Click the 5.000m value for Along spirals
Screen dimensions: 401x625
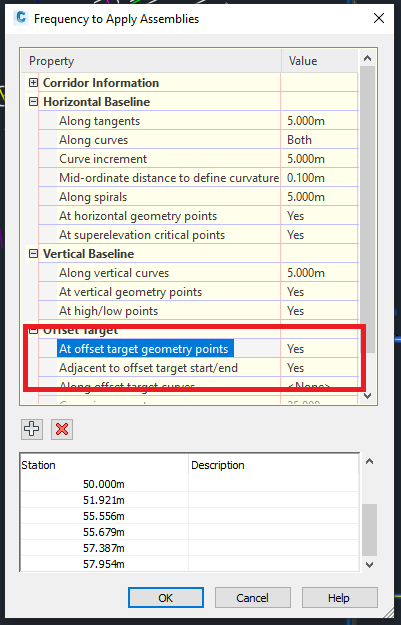tap(306, 197)
